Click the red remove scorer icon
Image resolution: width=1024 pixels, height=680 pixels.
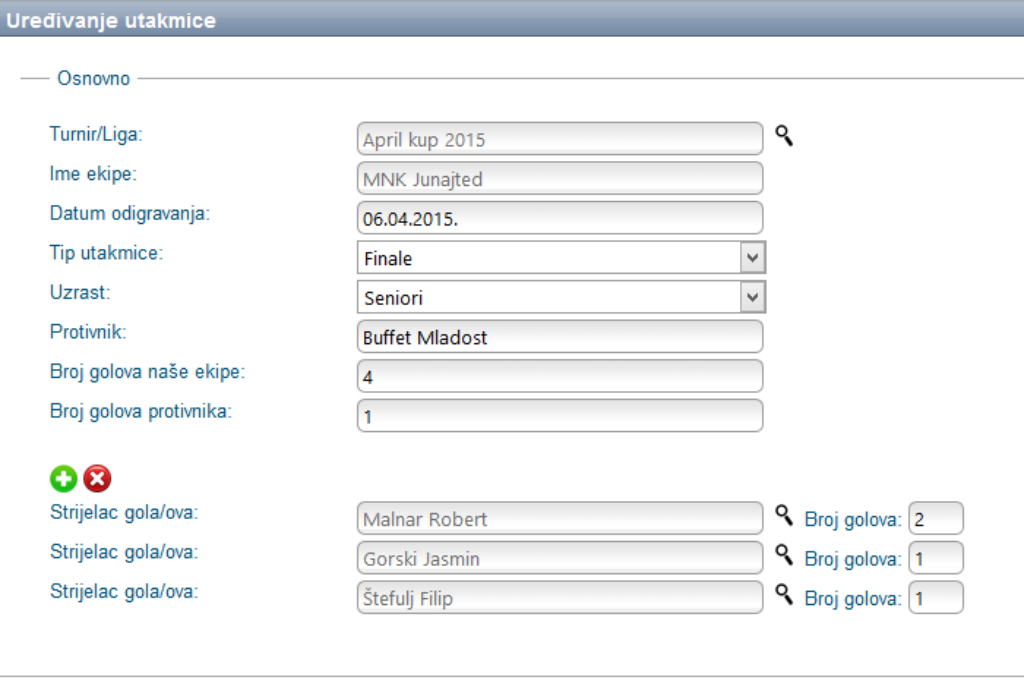click(97, 479)
